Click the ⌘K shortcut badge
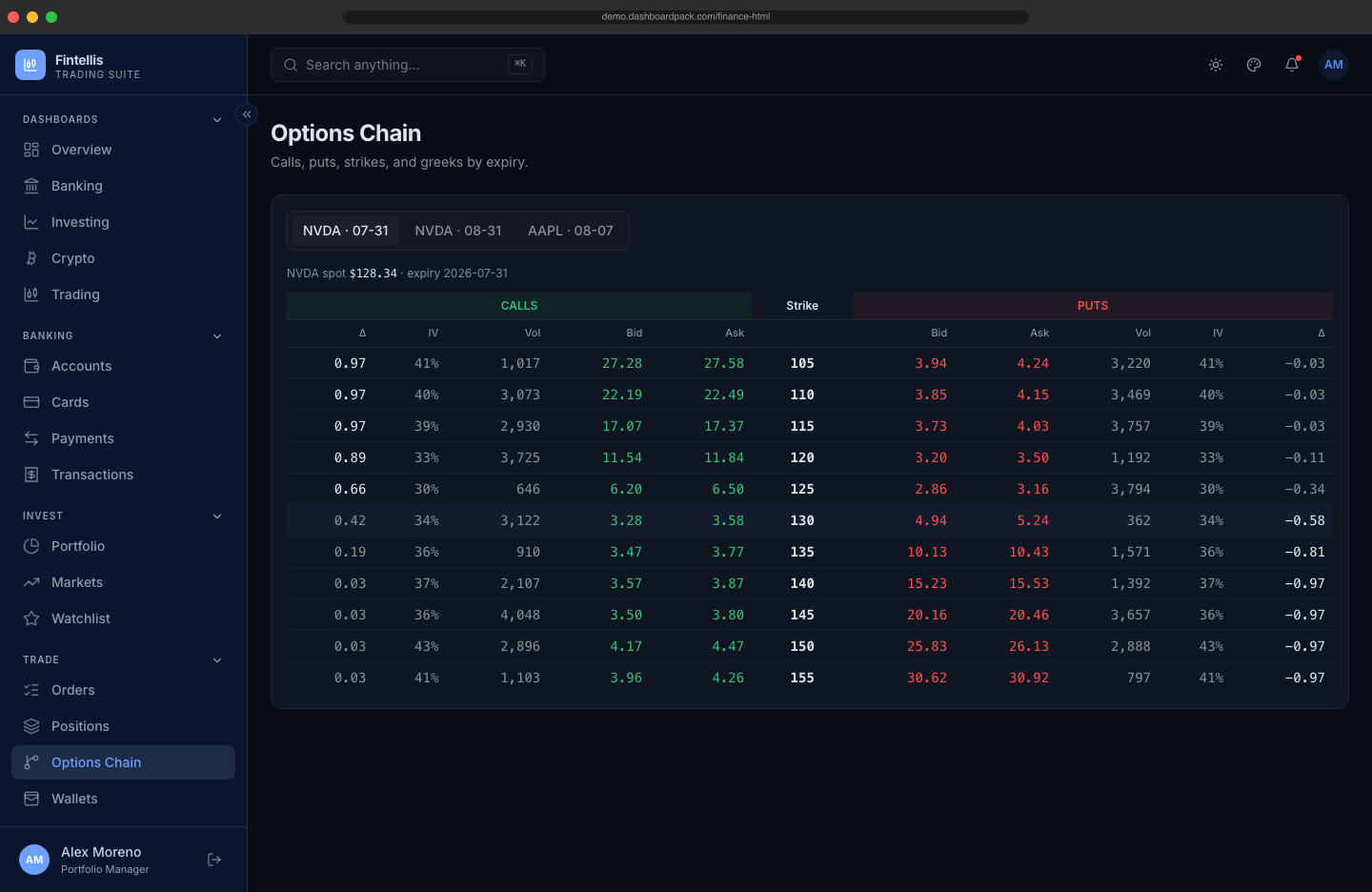This screenshot has height=892, width=1372. (x=520, y=64)
